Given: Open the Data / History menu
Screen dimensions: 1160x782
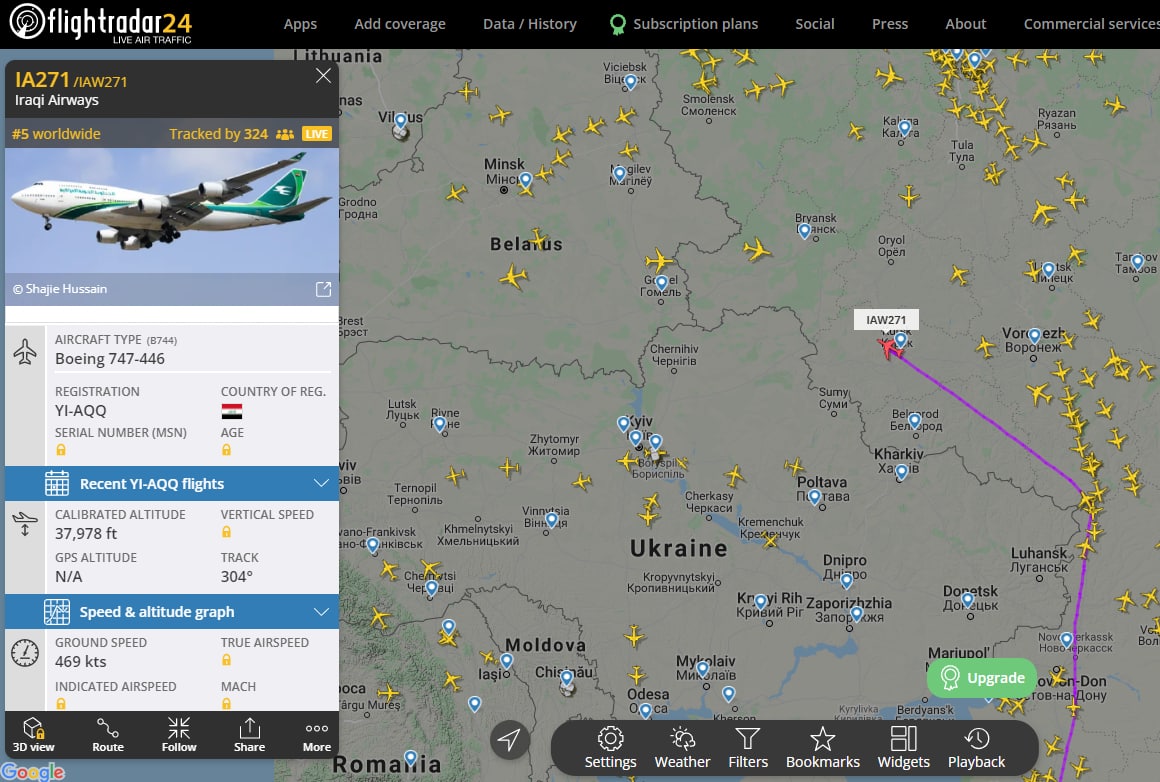Looking at the screenshot, I should click(x=530, y=24).
